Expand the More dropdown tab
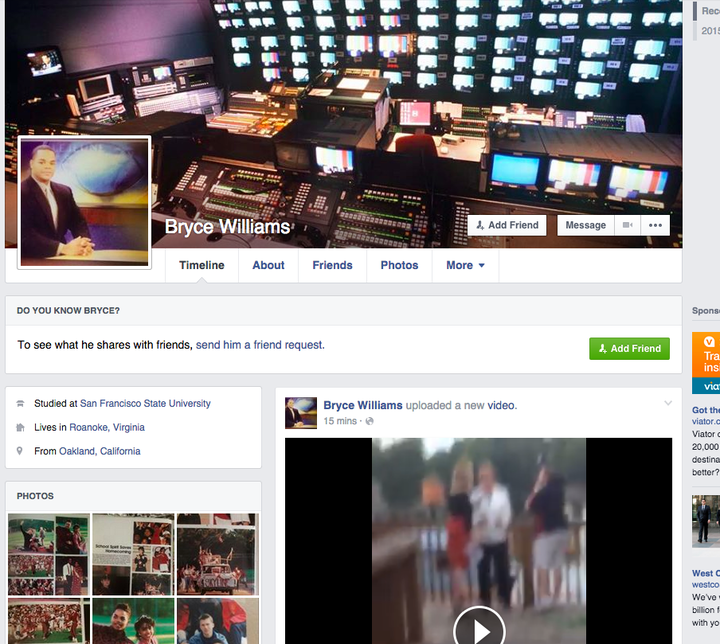The width and height of the screenshot is (720, 644). [x=465, y=265]
